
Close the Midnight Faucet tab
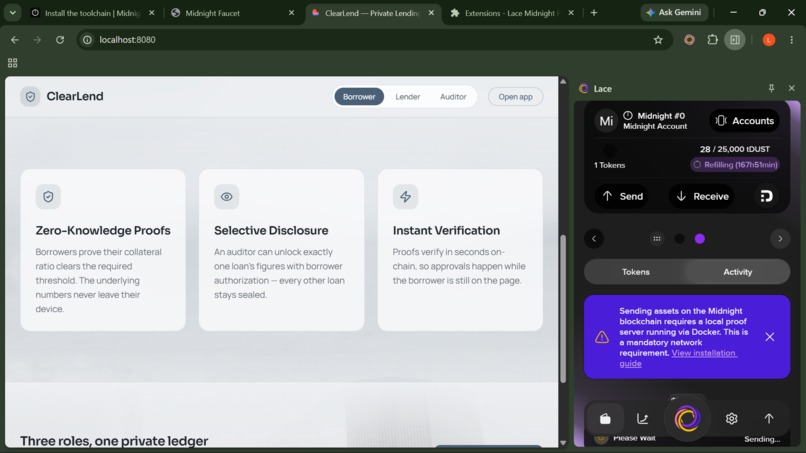pyautogui.click(x=291, y=13)
